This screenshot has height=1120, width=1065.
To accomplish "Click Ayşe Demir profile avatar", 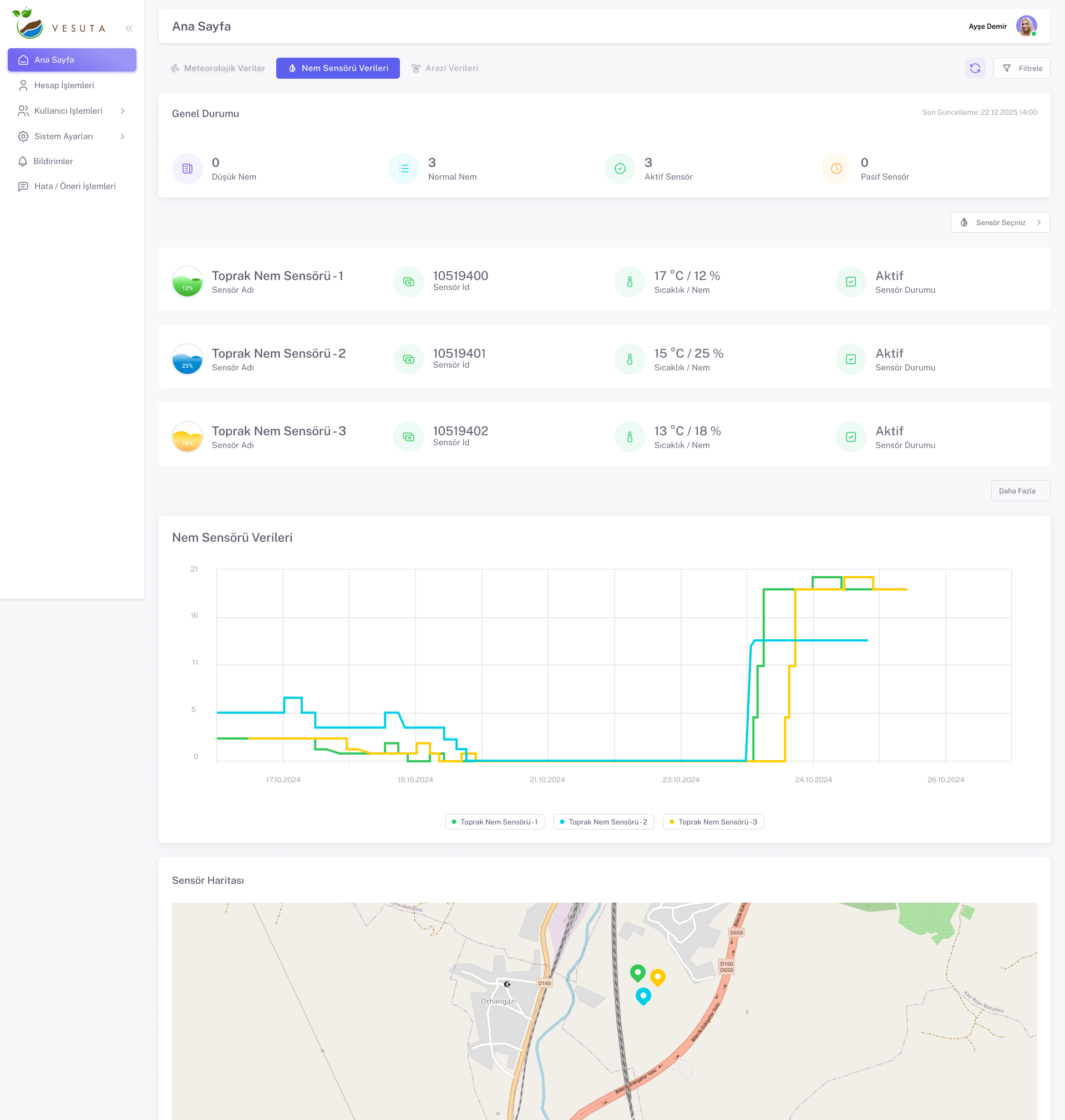I will (1026, 26).
